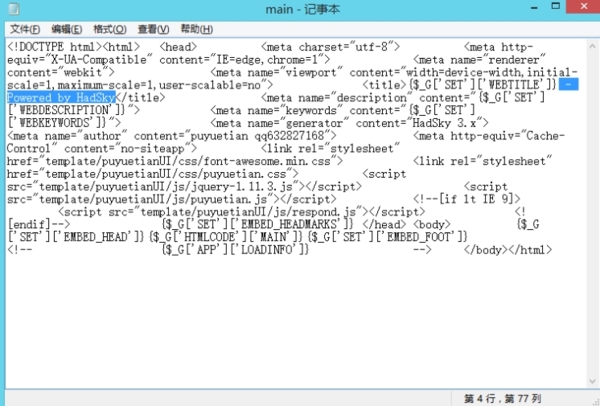This screenshot has height=406, width=600.
Task: Click the Notepad icon in the title bar
Action: (14, 8)
